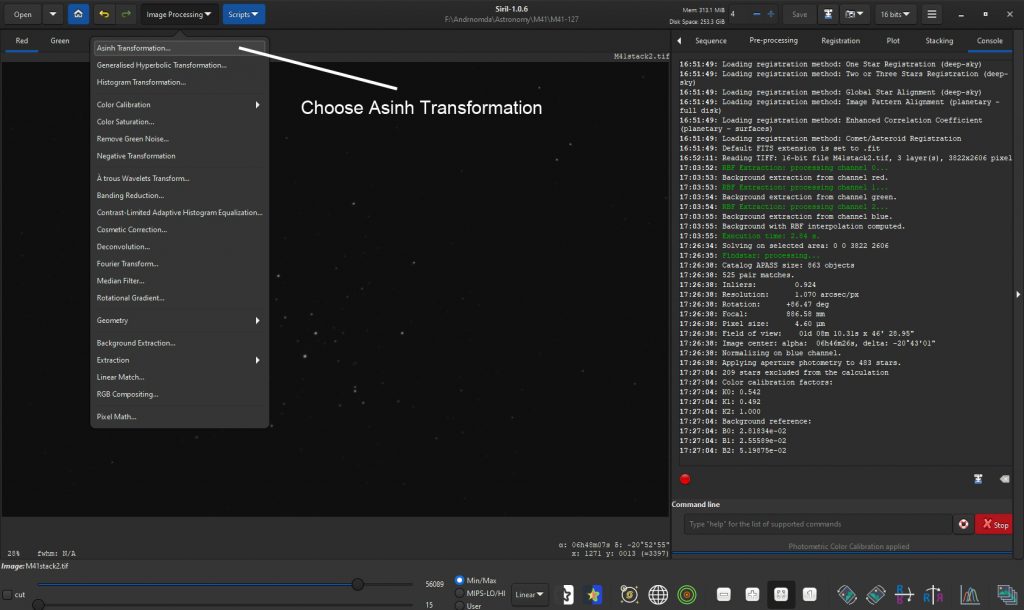Select Deconvolution menu entry

tap(178, 246)
